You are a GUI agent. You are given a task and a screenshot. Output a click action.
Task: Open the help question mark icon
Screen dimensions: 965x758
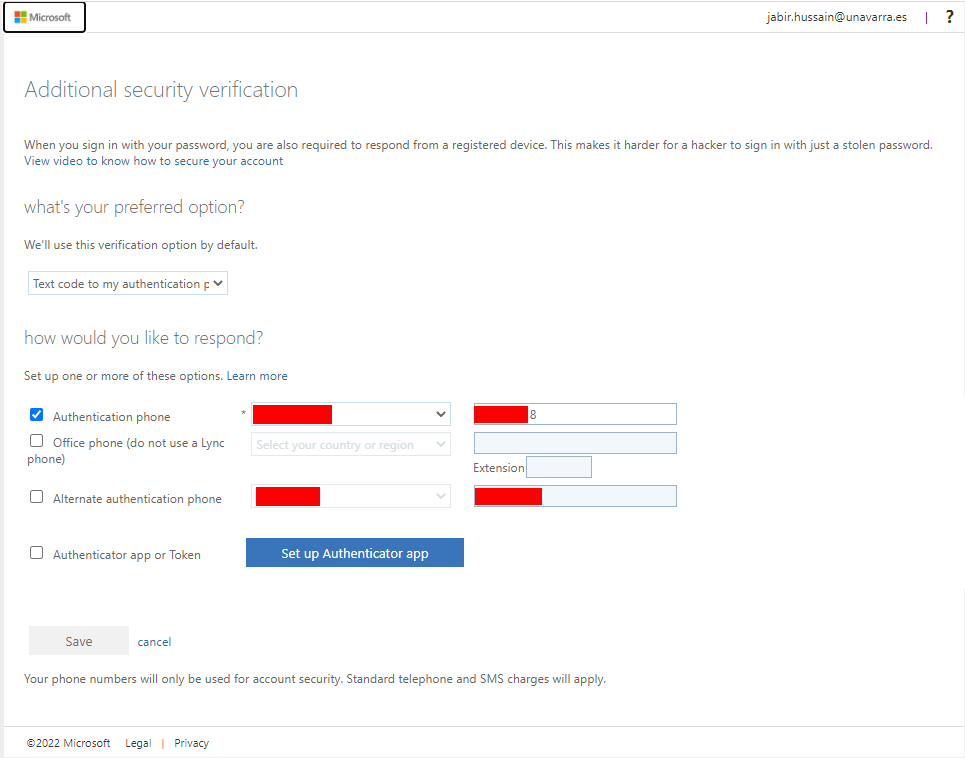click(x=949, y=17)
